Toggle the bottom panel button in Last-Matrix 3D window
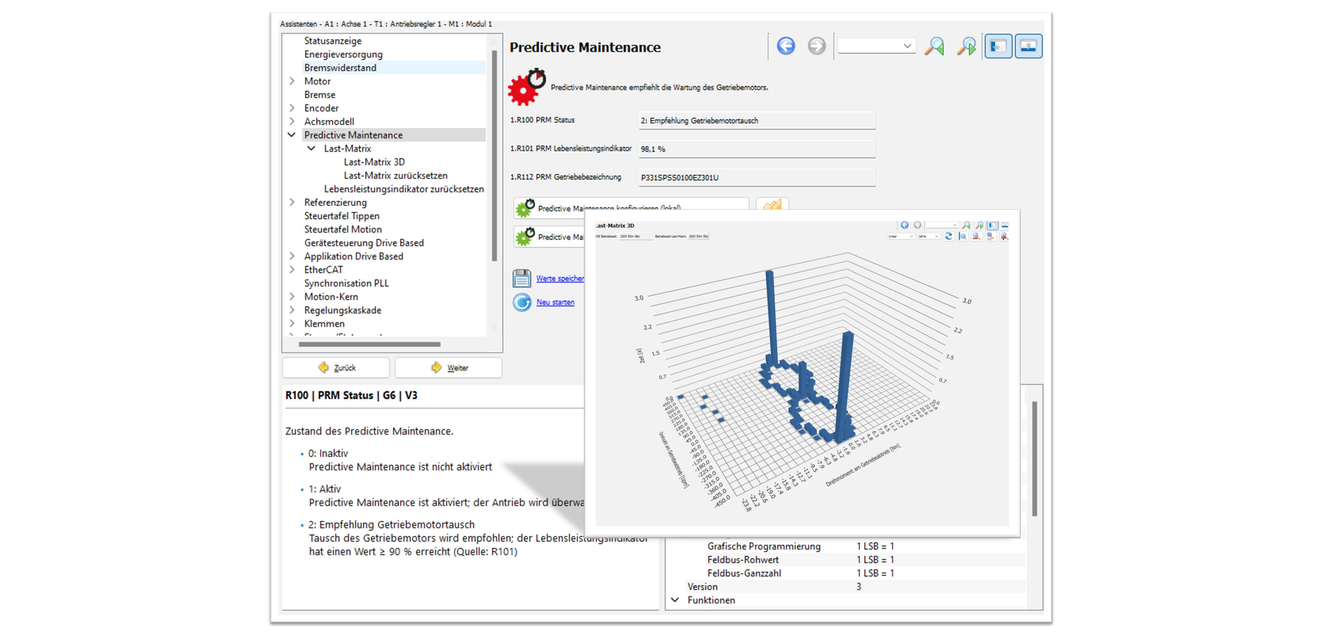Image resolution: width=1320 pixels, height=636 pixels. click(x=1003, y=226)
